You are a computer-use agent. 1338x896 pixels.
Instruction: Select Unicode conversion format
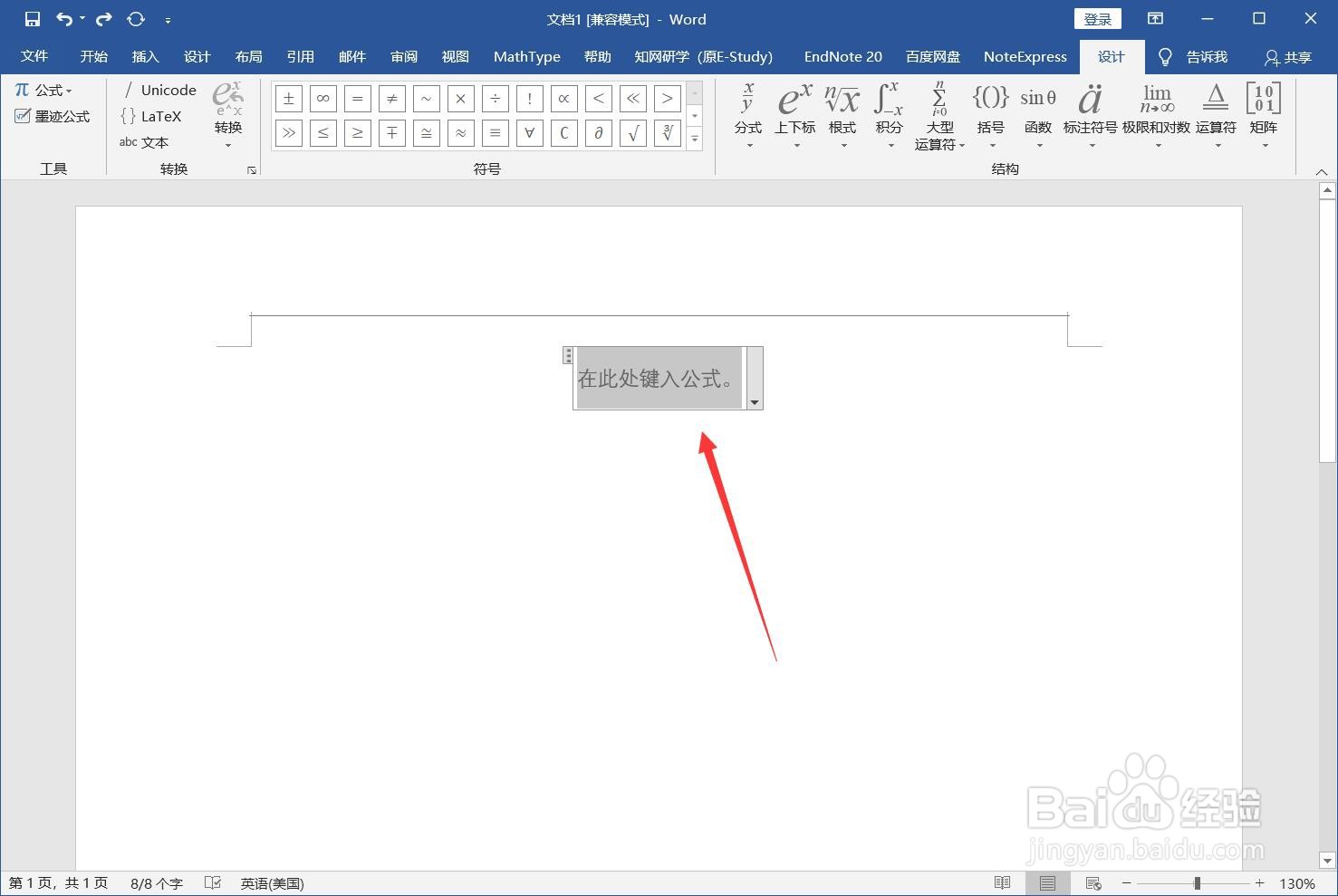(x=159, y=90)
